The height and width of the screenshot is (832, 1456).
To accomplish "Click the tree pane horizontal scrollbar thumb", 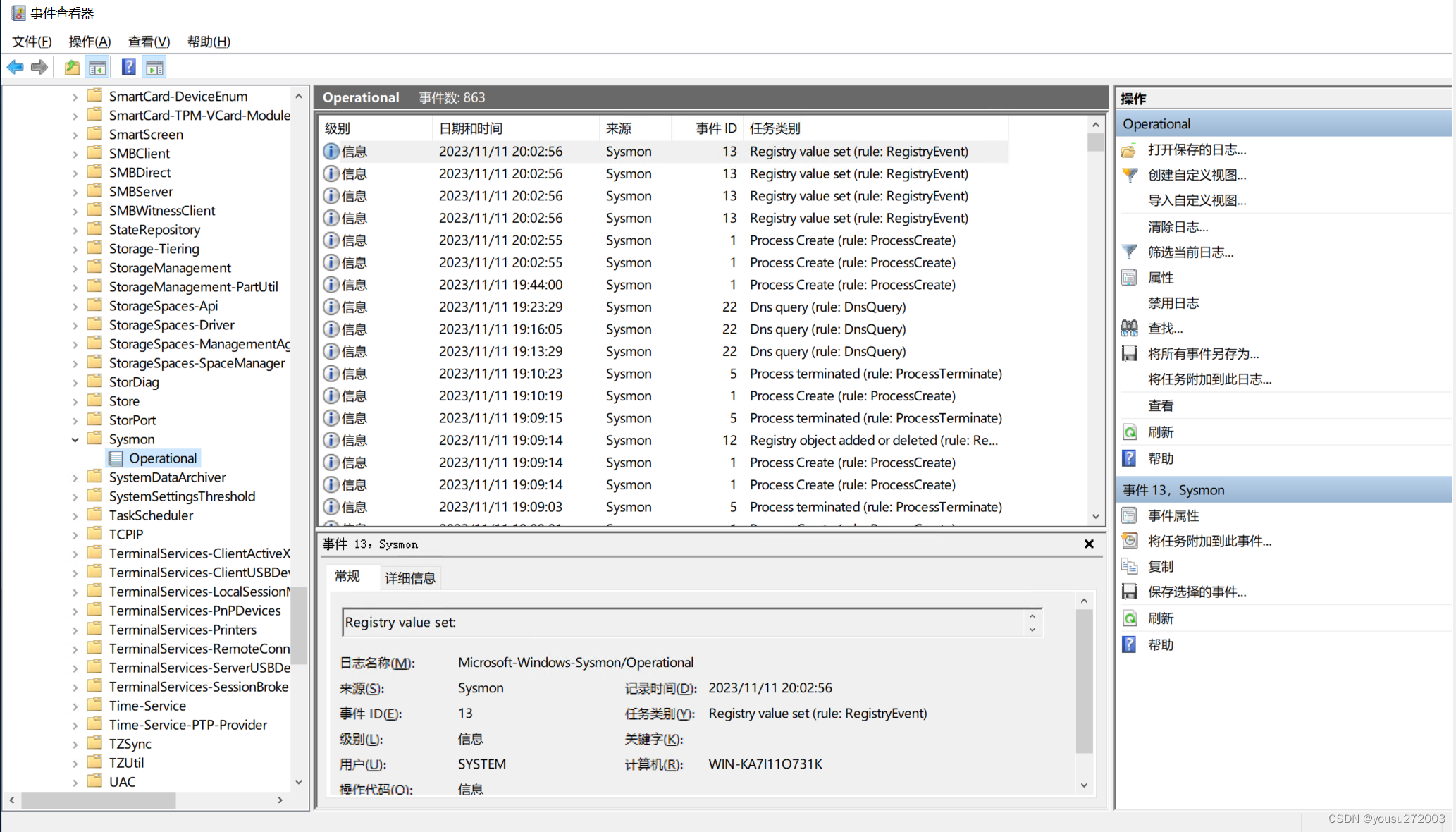I will point(99,800).
